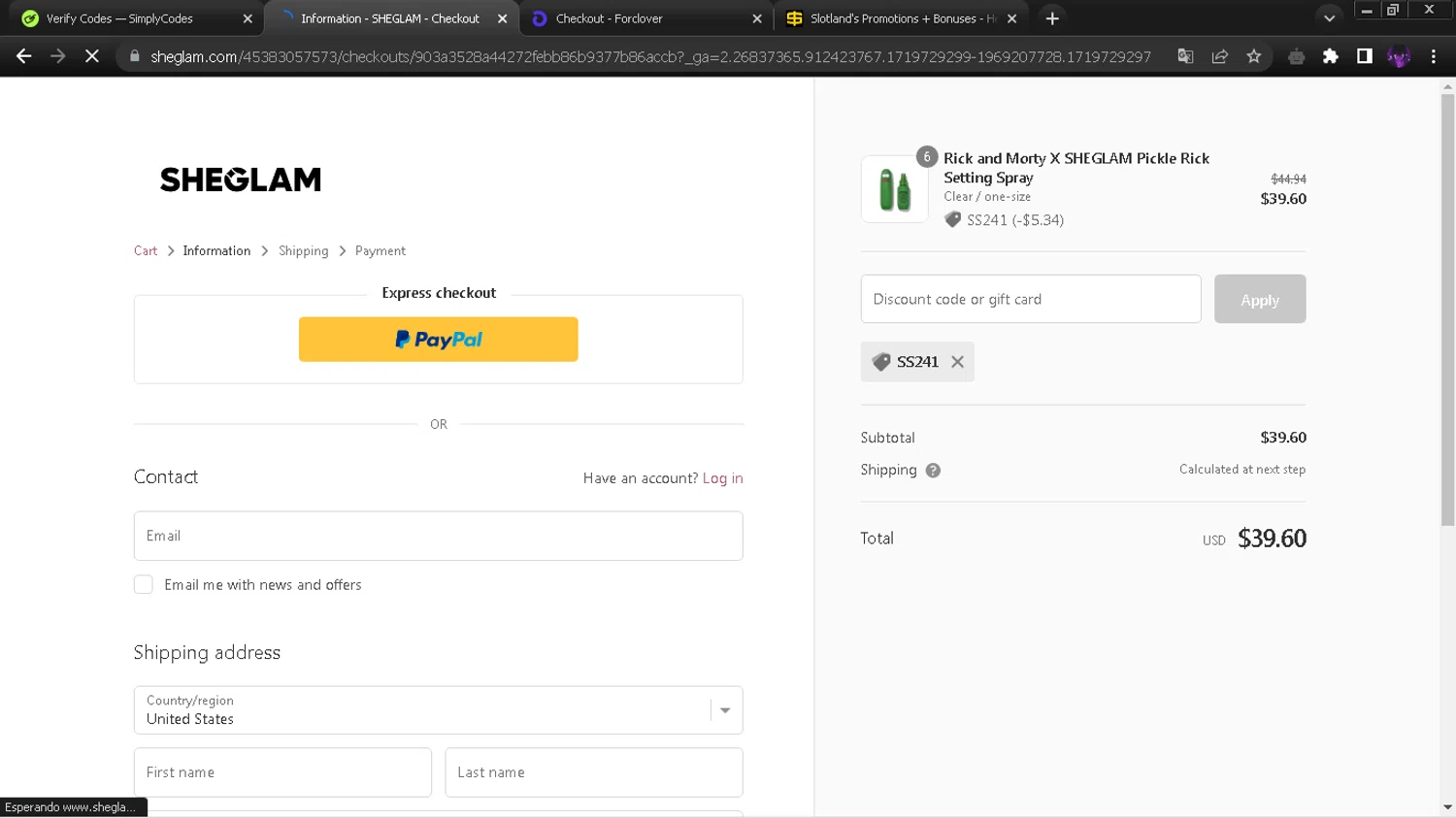Click the browser back arrow
Screen dimensions: 1456x818
[24, 56]
